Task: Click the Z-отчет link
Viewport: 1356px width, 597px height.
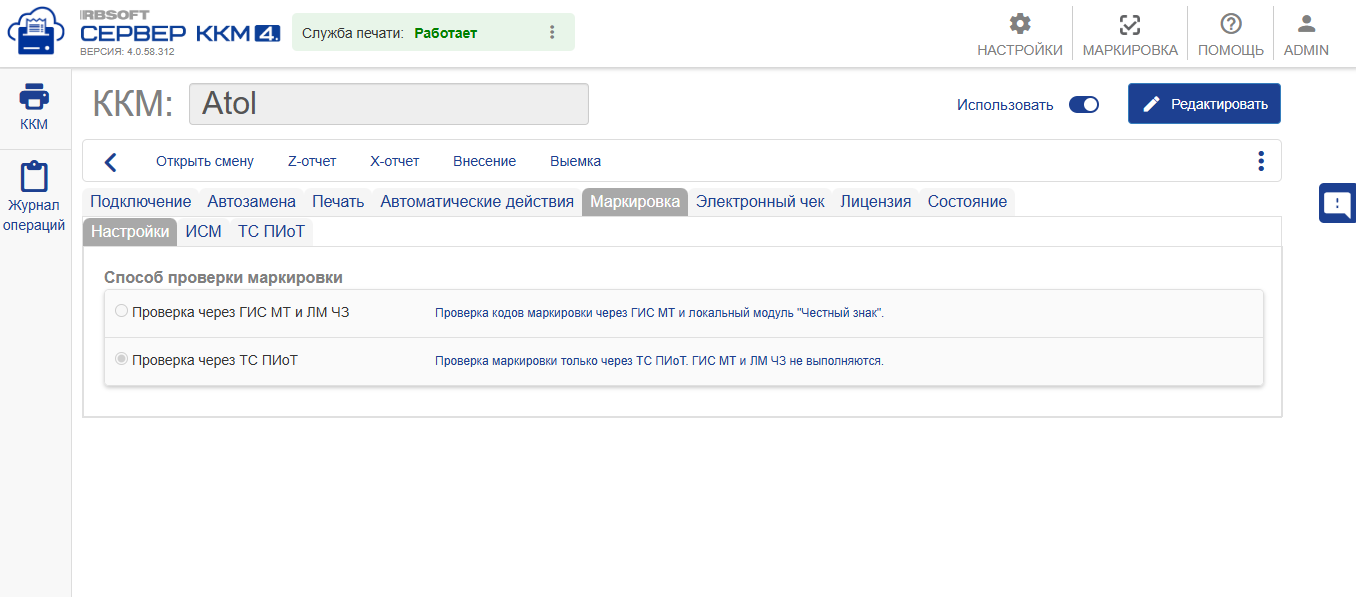Action: pyautogui.click(x=311, y=160)
